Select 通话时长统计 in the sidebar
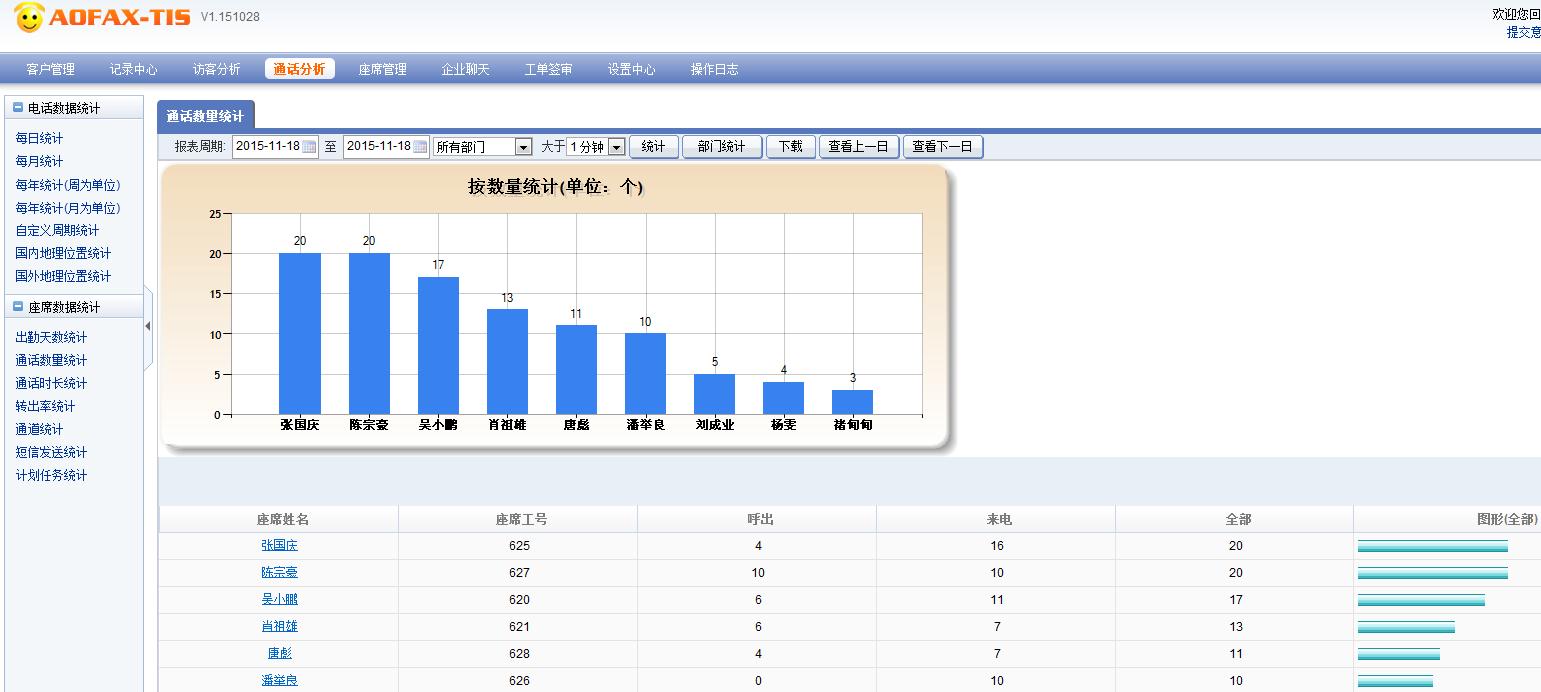The image size is (1541, 692). (x=51, y=383)
